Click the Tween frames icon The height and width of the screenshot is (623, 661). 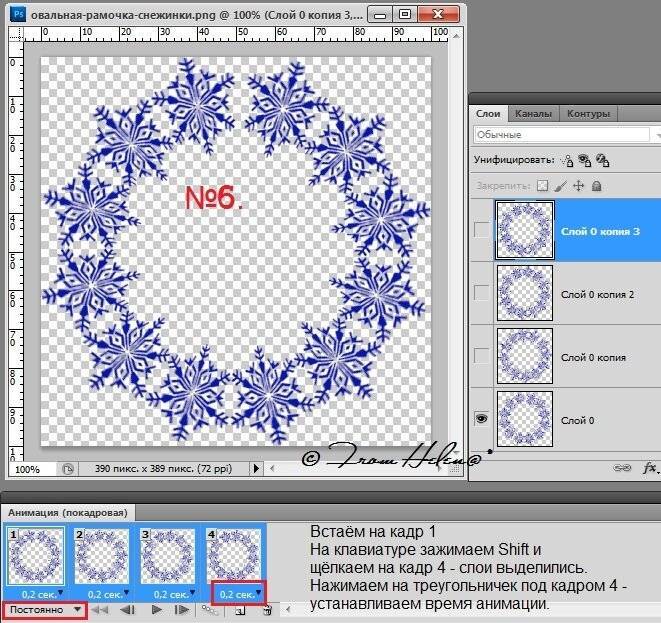click(x=211, y=609)
